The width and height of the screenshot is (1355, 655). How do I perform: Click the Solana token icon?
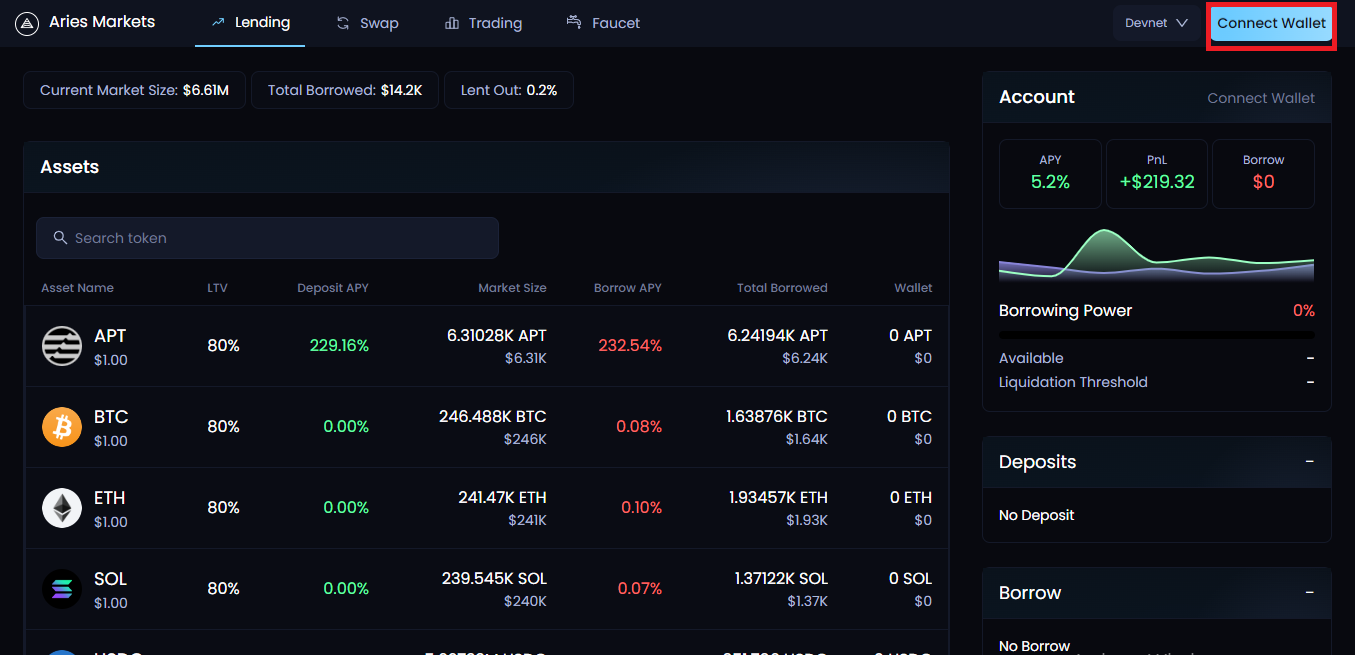pos(62,589)
